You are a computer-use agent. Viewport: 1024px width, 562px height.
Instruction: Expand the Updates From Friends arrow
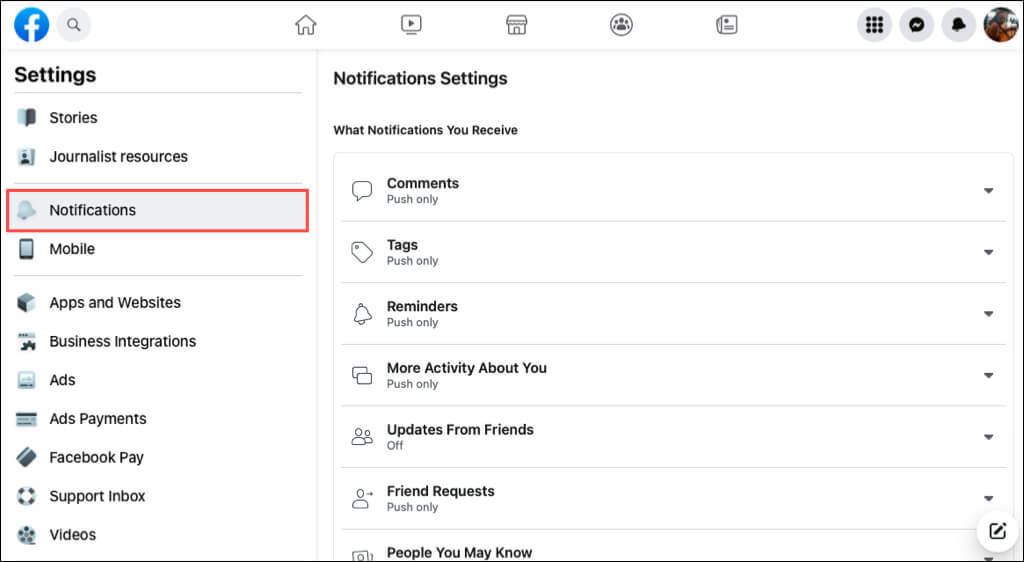[x=989, y=437]
